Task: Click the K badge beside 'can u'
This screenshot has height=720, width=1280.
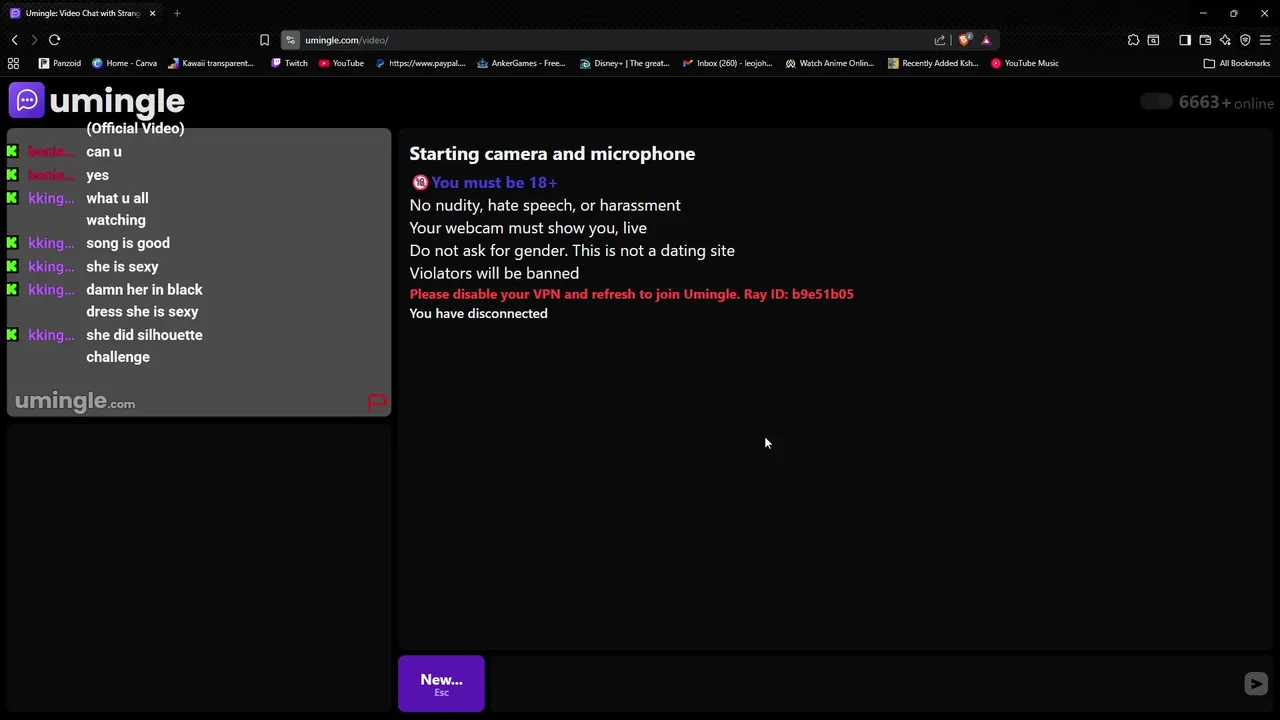Action: tap(12, 151)
